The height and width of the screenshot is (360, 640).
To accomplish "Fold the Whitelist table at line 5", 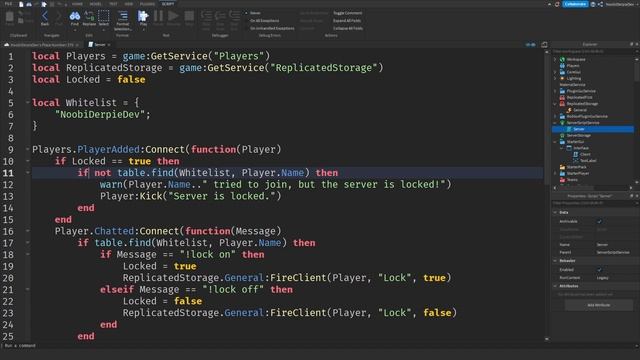I will 28,102.
